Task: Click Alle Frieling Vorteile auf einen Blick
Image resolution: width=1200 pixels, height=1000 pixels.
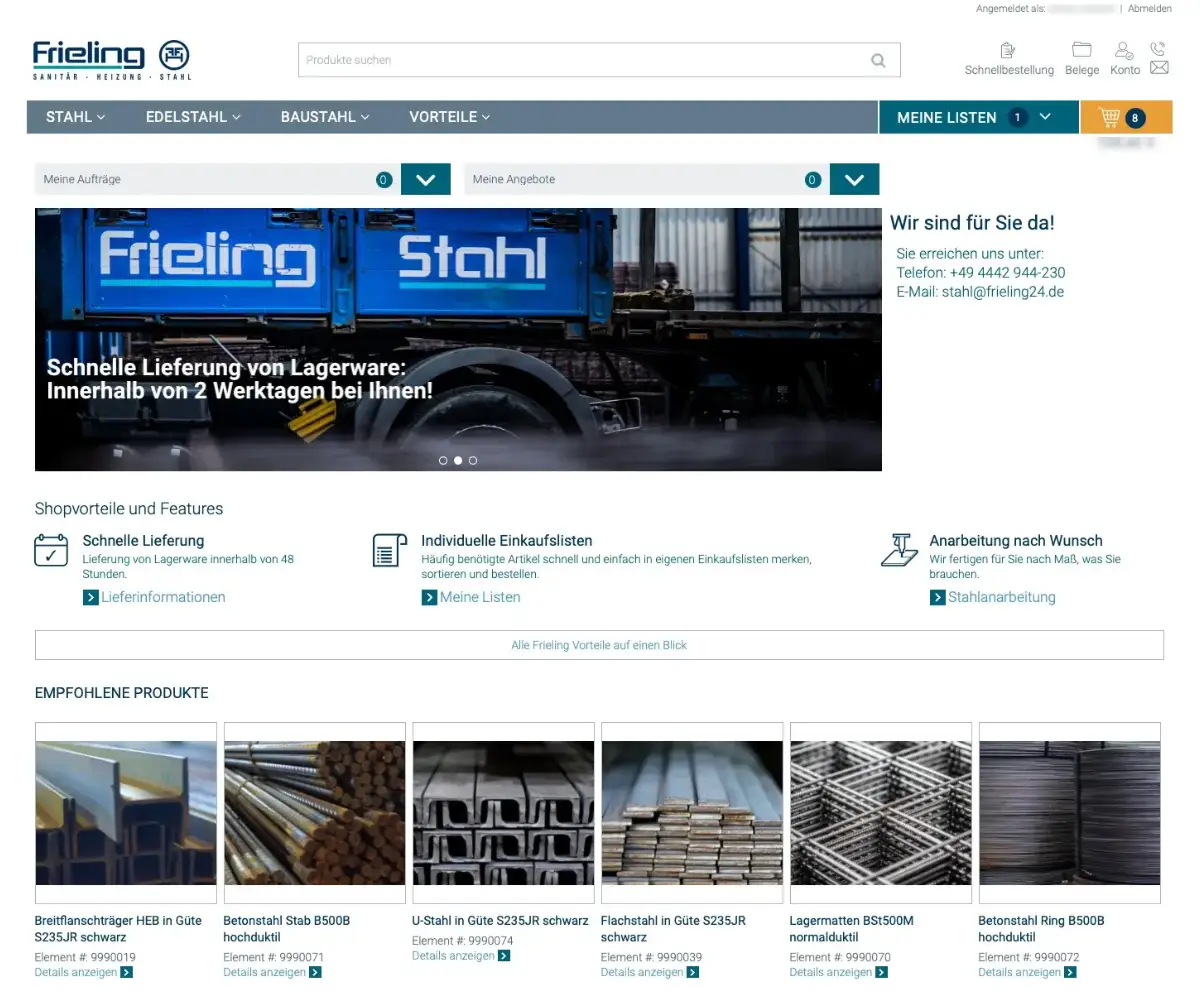Action: click(599, 645)
